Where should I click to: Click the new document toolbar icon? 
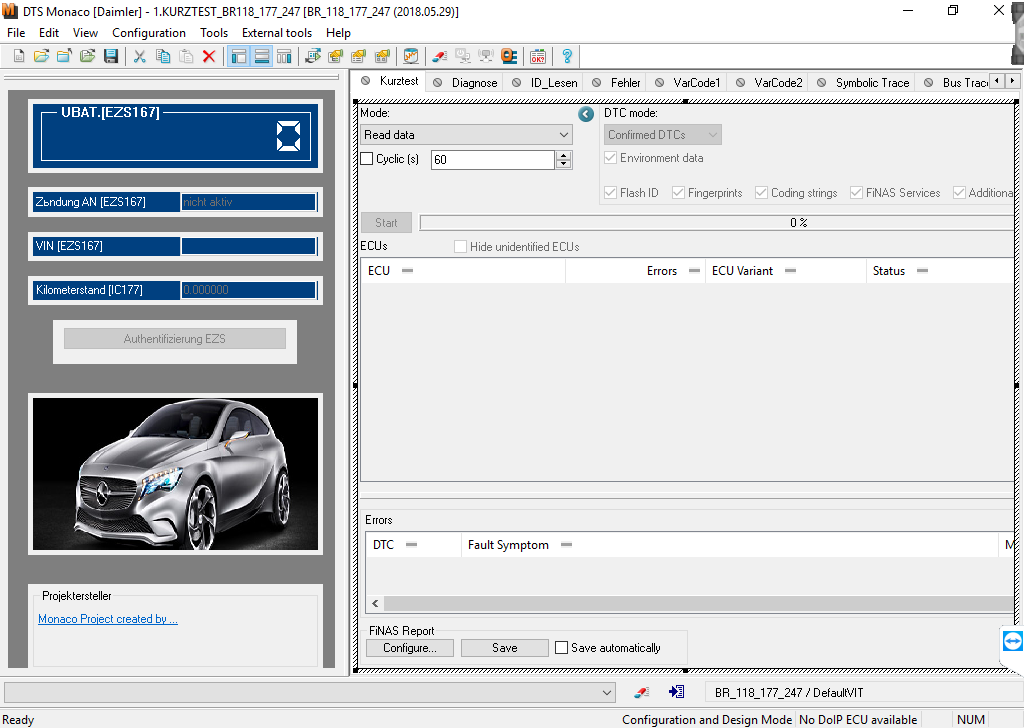(19, 56)
